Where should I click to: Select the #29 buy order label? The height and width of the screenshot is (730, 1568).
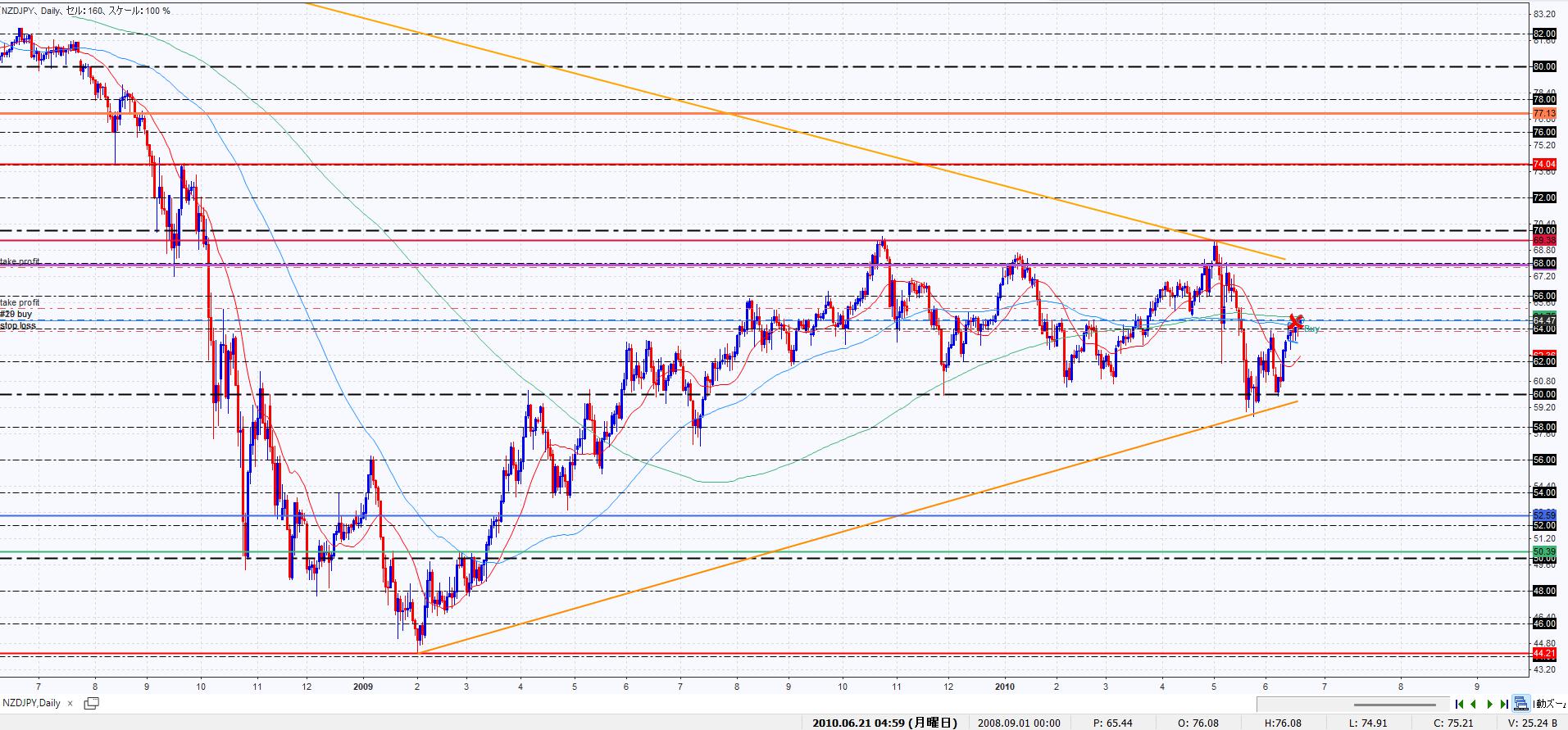tap(17, 314)
